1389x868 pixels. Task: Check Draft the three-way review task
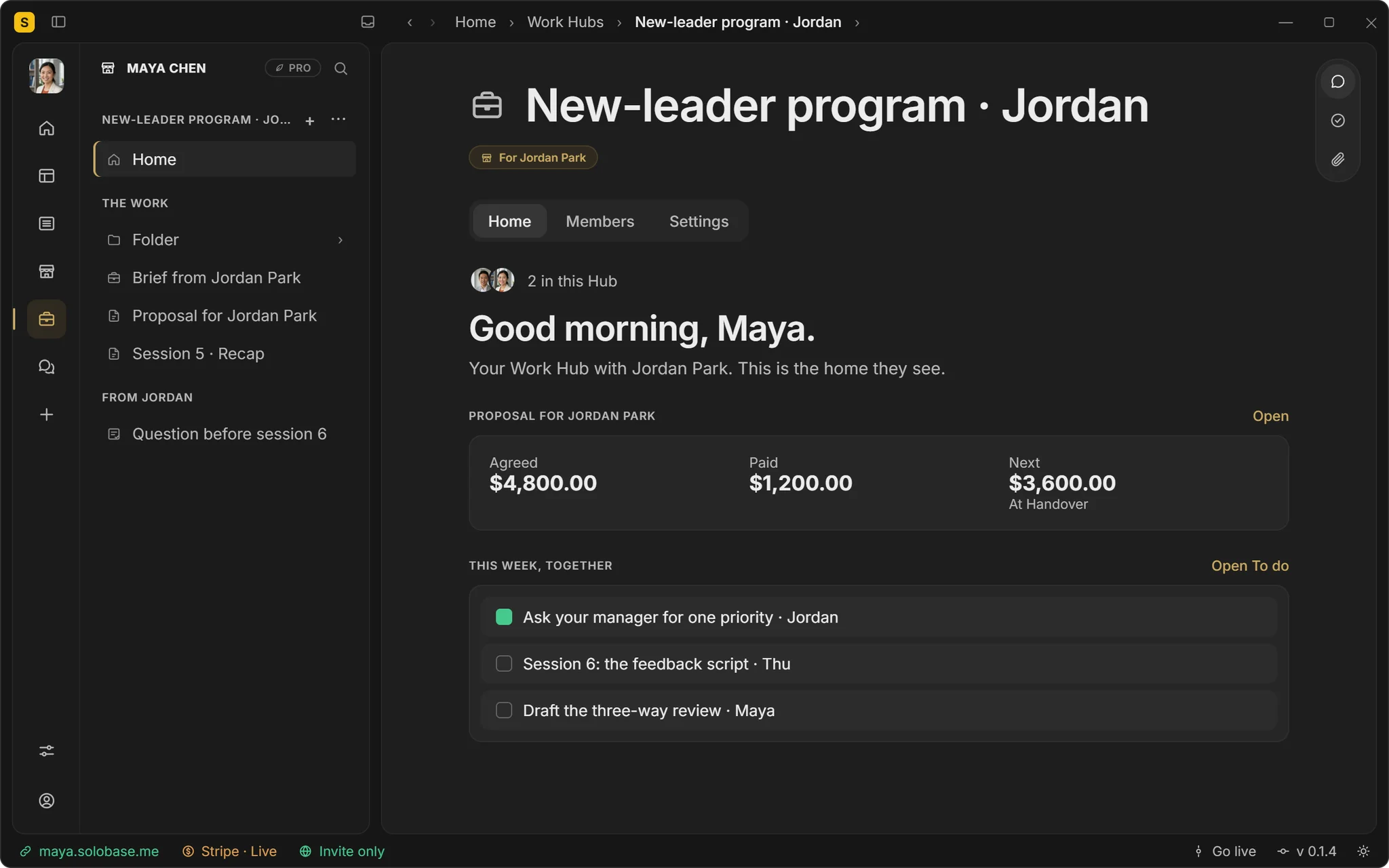504,710
